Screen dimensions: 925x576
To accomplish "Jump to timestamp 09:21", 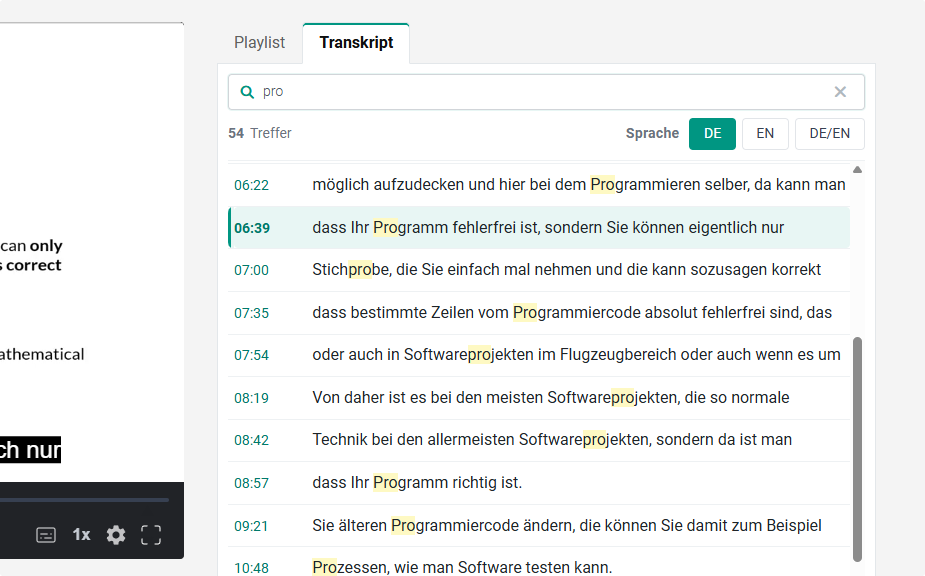I will click(251, 525).
